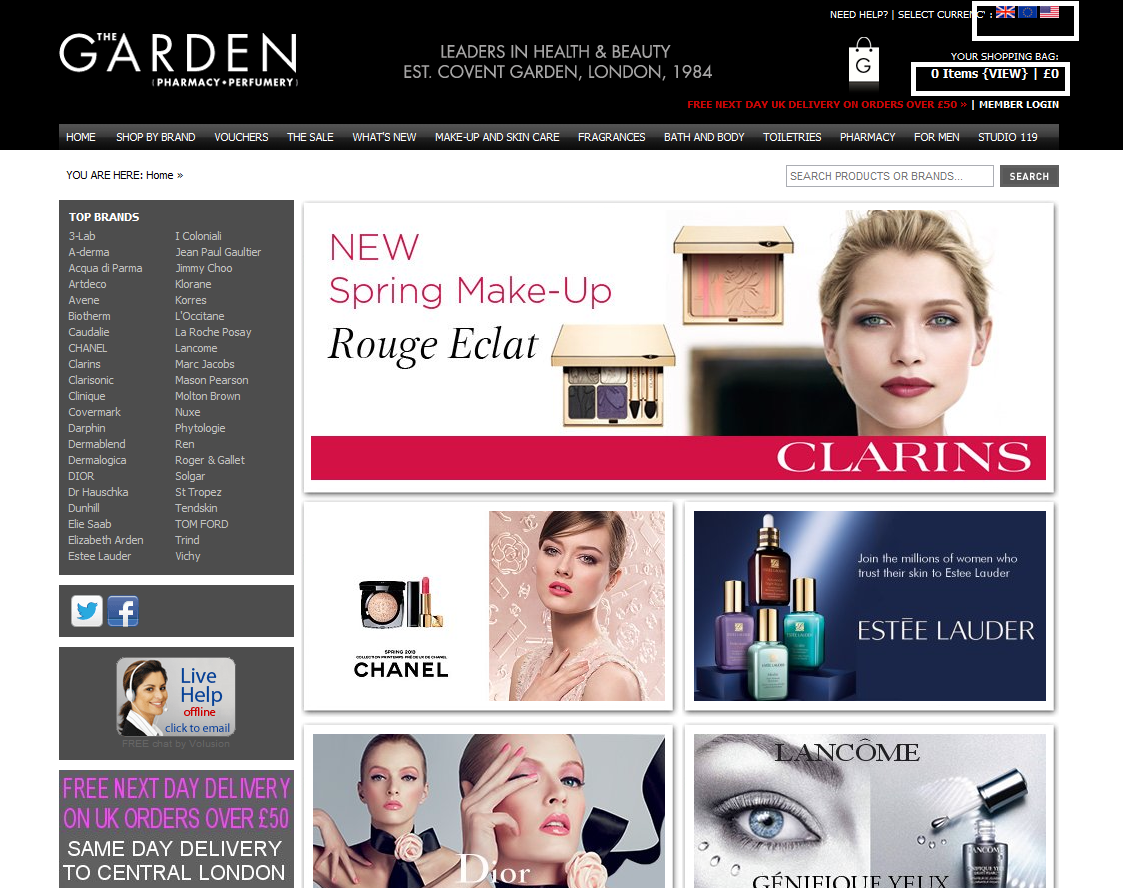Open Avene brand page
Viewport: 1123px width, 888px height.
point(84,300)
